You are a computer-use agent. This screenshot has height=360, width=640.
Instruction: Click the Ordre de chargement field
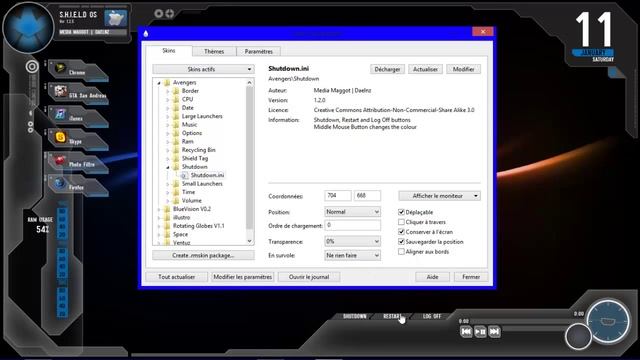(353, 225)
